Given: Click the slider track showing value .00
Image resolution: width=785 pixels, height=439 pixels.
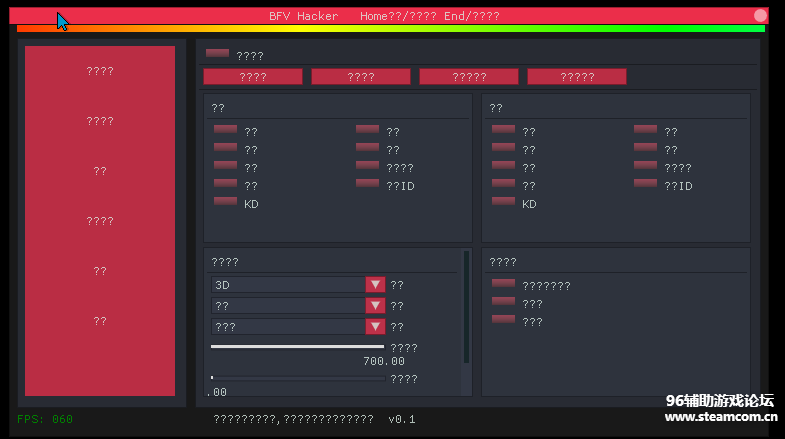Looking at the screenshot, I should pos(297,378).
